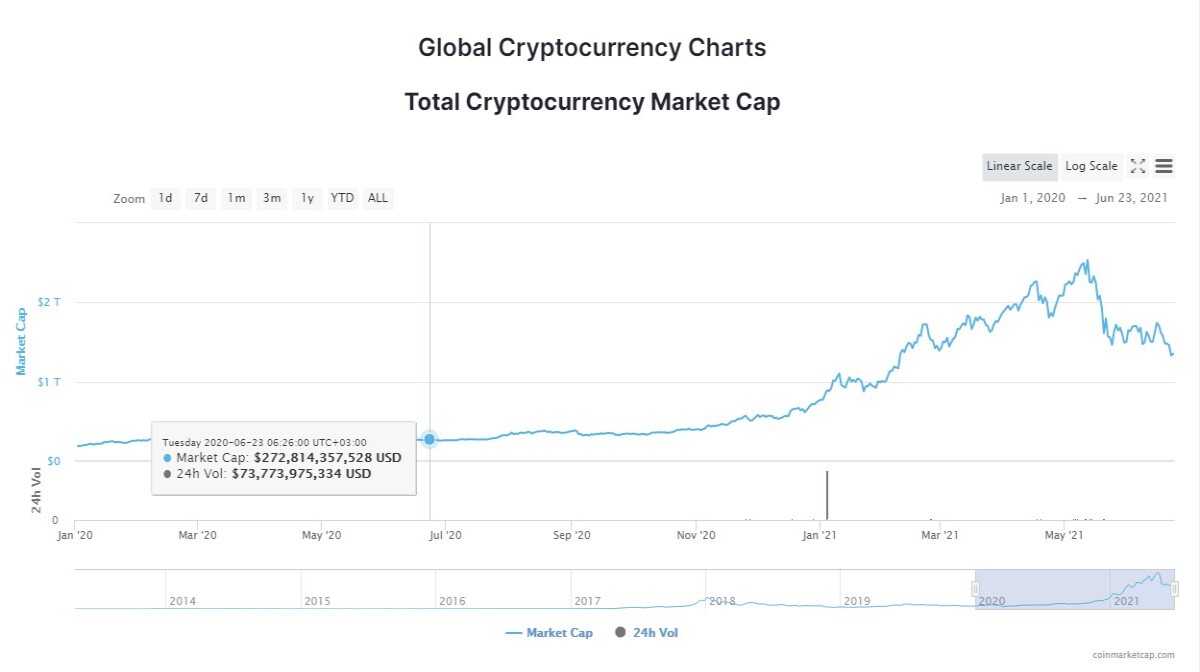Choose the 1y zoom range
This screenshot has height=672, width=1200.
click(x=307, y=198)
